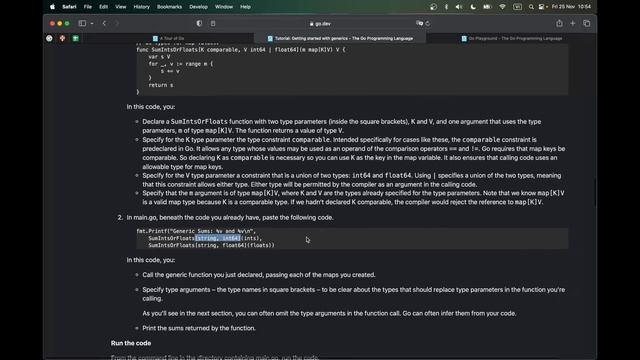This screenshot has width=640, height=360.
Task: Open the Bookmarks menu
Action: pyautogui.click(x=169, y=7)
